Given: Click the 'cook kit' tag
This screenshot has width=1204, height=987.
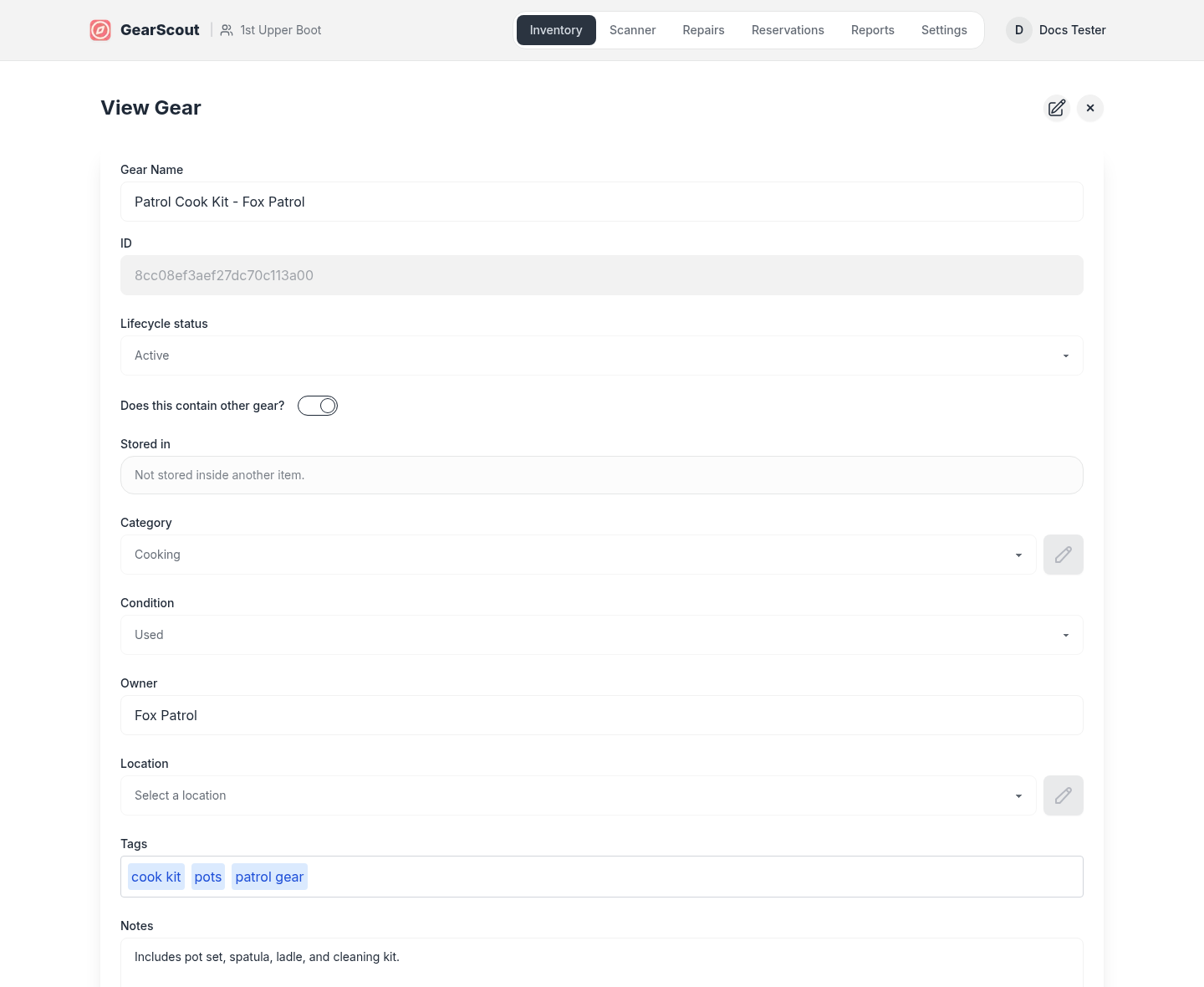Looking at the screenshot, I should click(156, 877).
